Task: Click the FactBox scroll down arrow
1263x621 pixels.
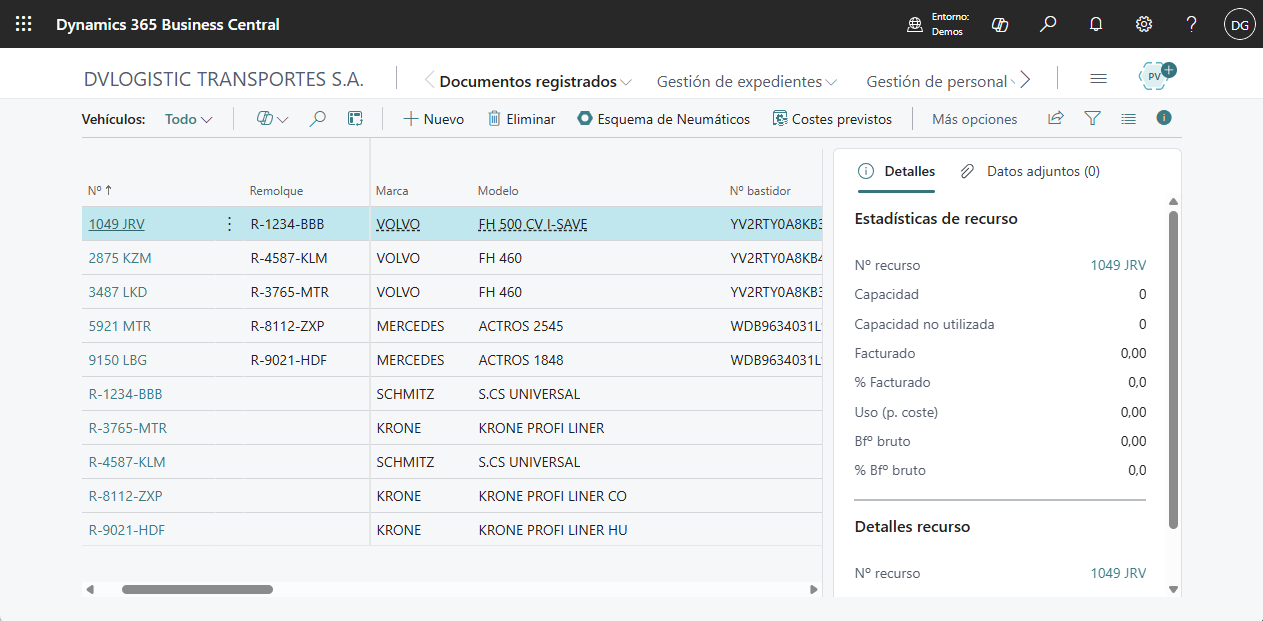Action: [x=1174, y=590]
